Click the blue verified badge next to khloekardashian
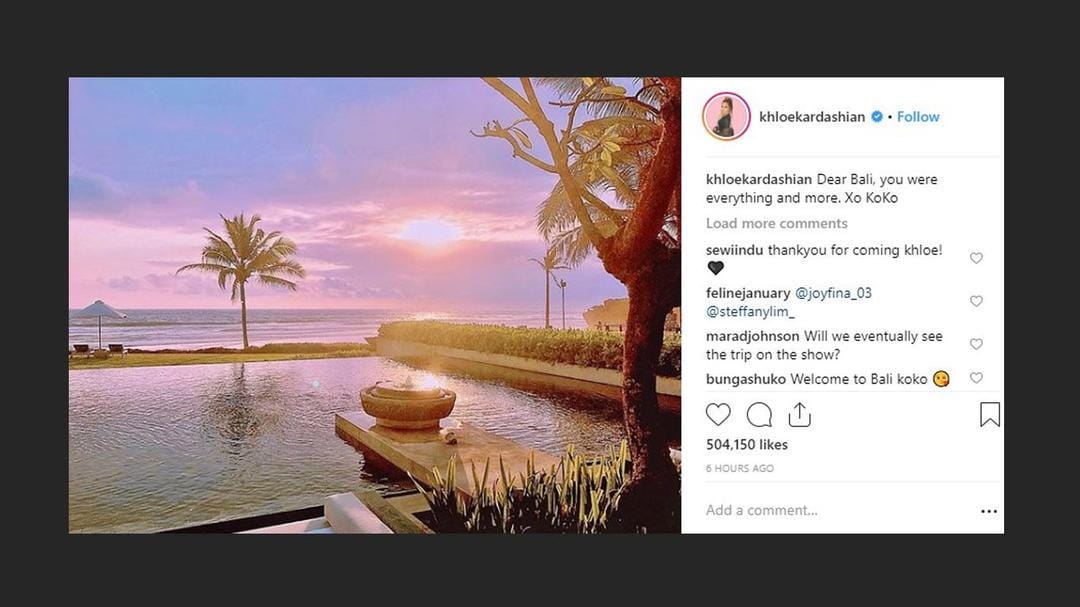The image size is (1080, 607). tap(876, 116)
